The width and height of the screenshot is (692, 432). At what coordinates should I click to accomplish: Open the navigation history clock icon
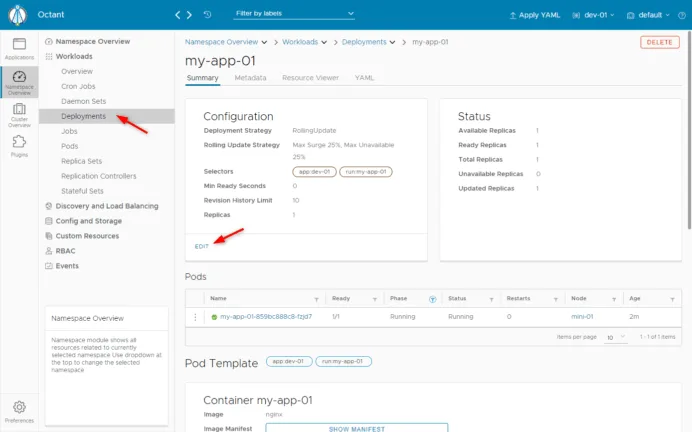coord(207,15)
